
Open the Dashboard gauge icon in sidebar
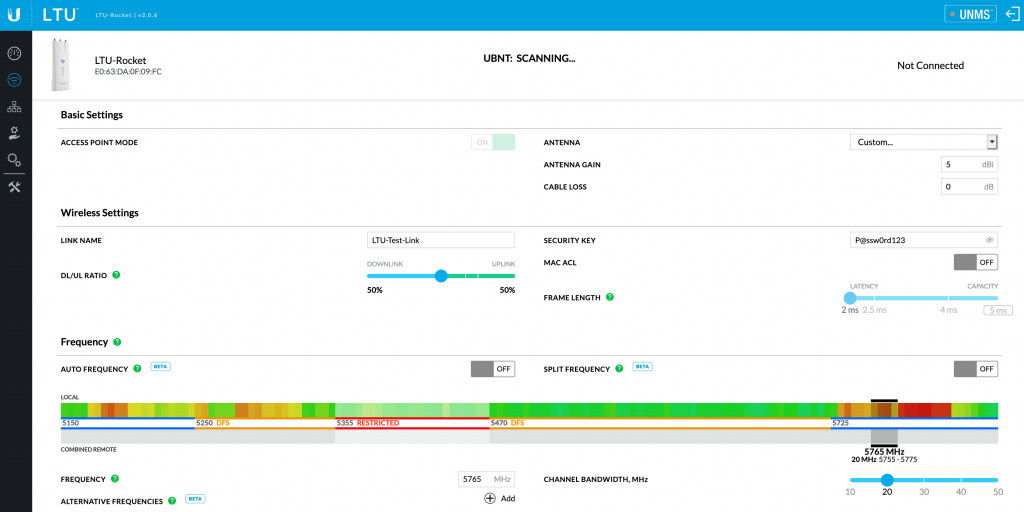[14, 53]
